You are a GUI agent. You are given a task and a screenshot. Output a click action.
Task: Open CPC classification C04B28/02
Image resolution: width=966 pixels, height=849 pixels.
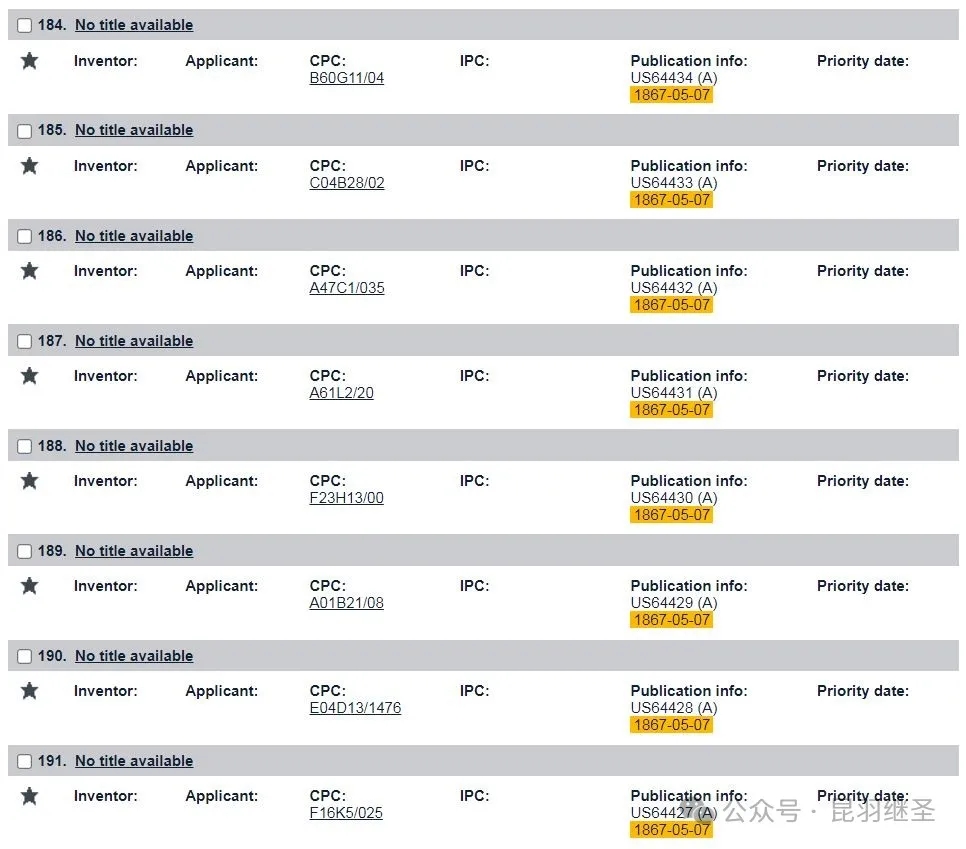(347, 183)
